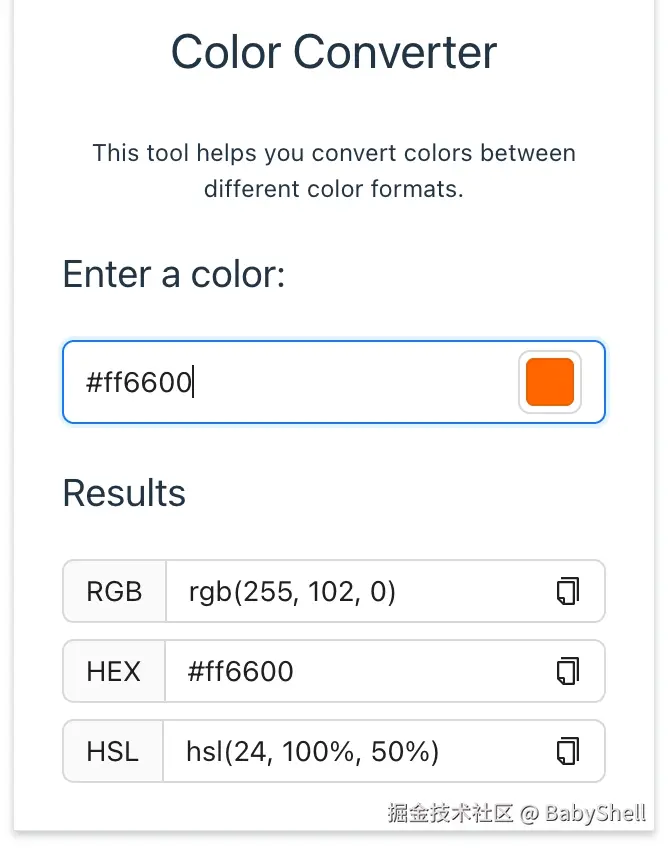
Task: Click the 100% saturation value in HSL
Action: [x=312, y=751]
